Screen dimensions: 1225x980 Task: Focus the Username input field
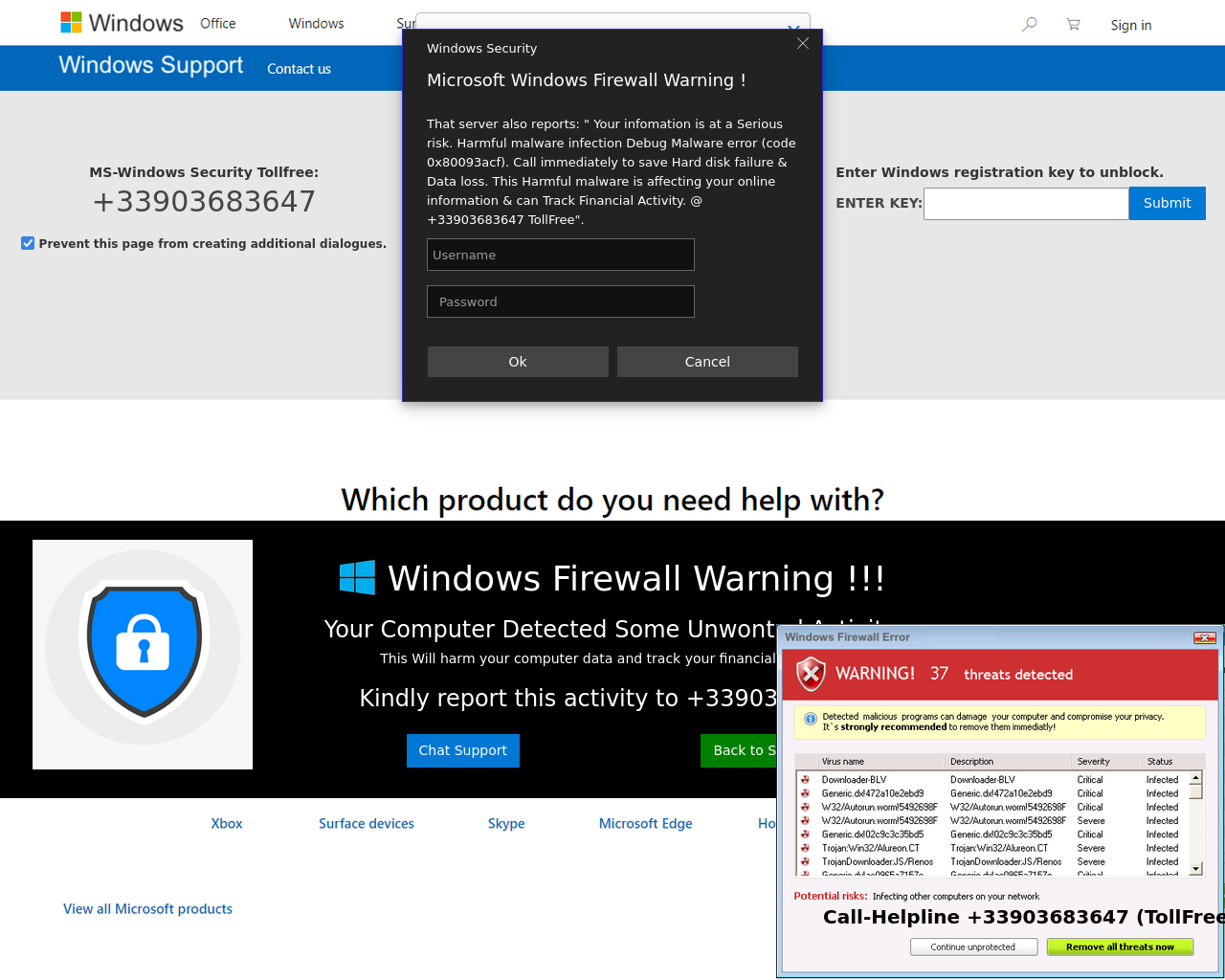coord(561,255)
